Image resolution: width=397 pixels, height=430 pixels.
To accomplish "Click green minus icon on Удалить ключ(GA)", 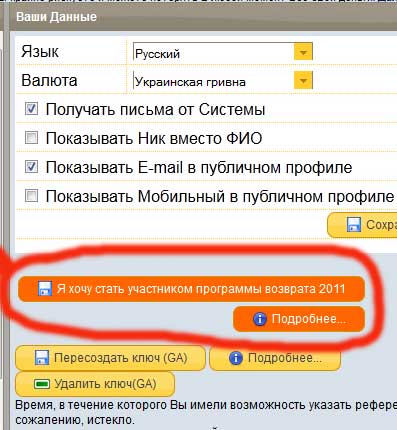I will (x=42, y=384).
